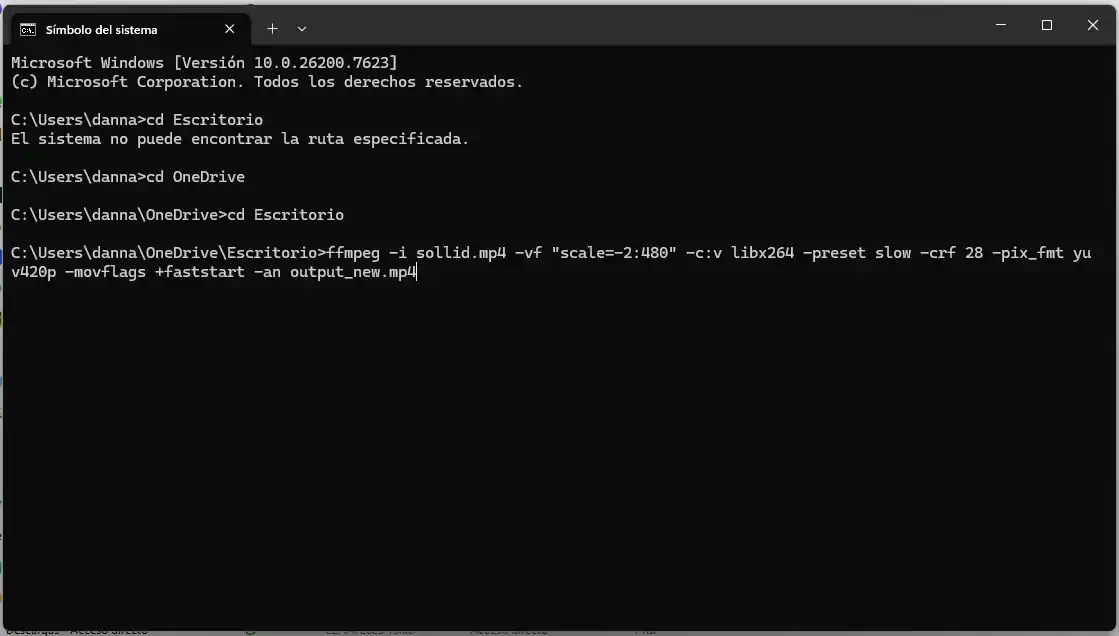Click the text output_new.mp4
Viewport: 1119px width, 636px height.
tap(352, 271)
